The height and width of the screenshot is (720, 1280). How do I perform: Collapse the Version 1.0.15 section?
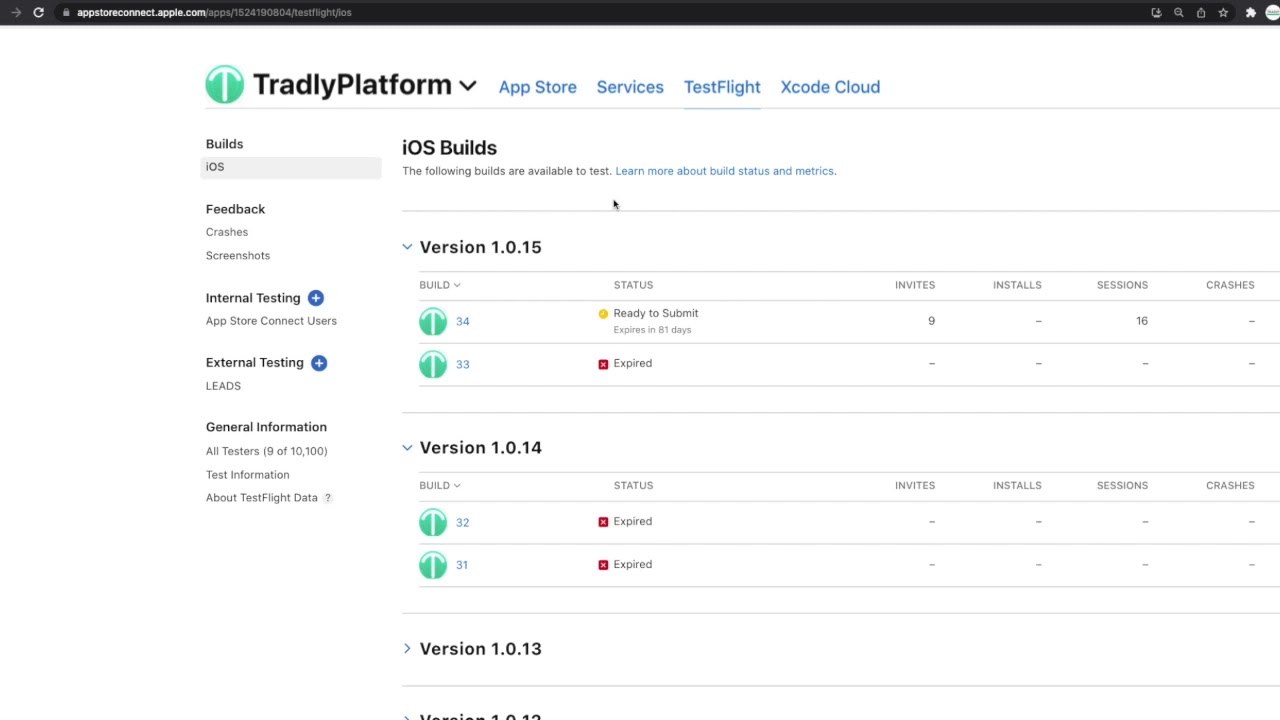pyautogui.click(x=407, y=247)
